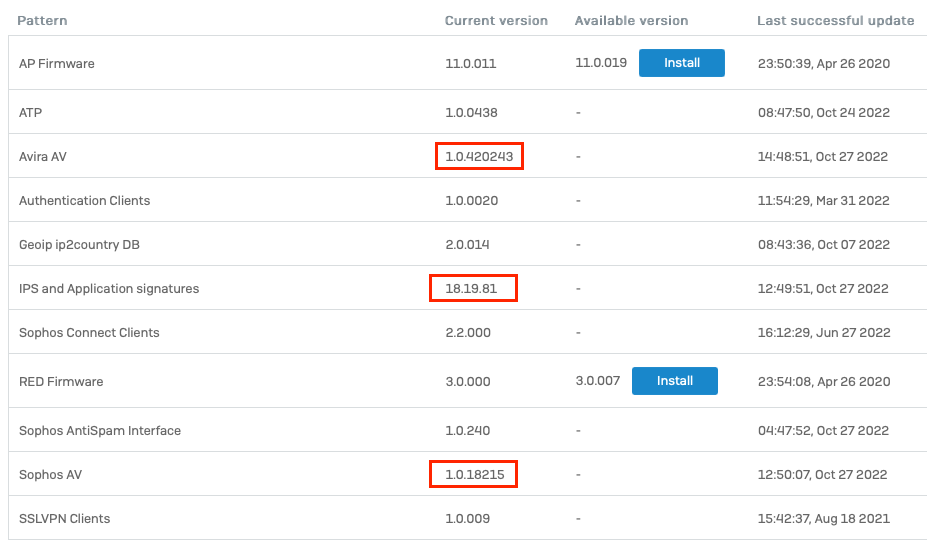Click the highlighted IPS version 18.19.81
Viewport: 927px width, 550px height.
click(473, 288)
